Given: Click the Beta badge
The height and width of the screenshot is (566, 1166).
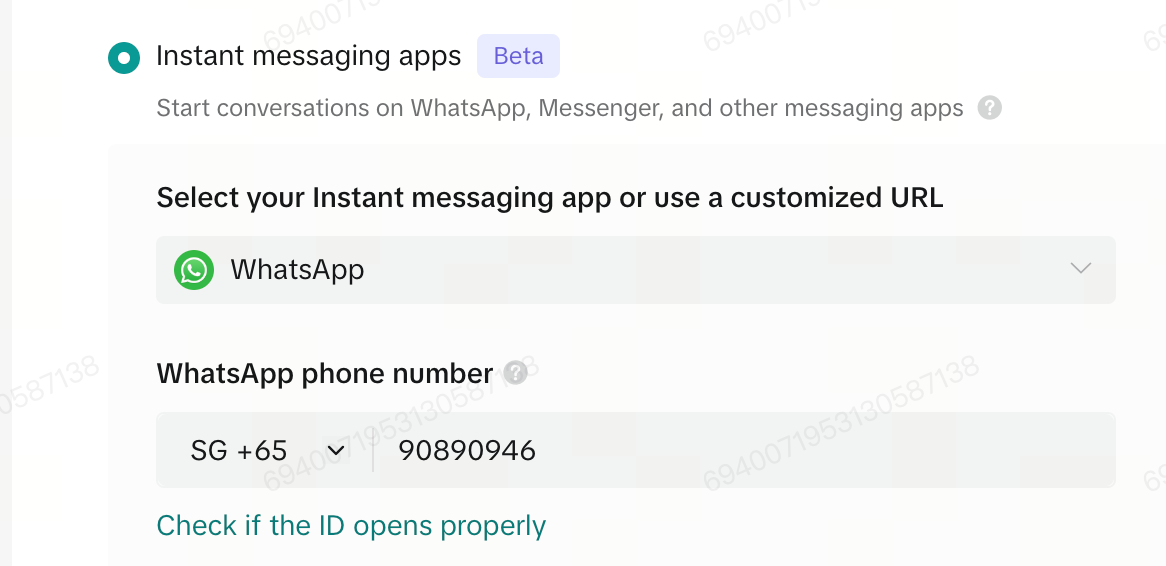Looking at the screenshot, I should coord(518,57).
